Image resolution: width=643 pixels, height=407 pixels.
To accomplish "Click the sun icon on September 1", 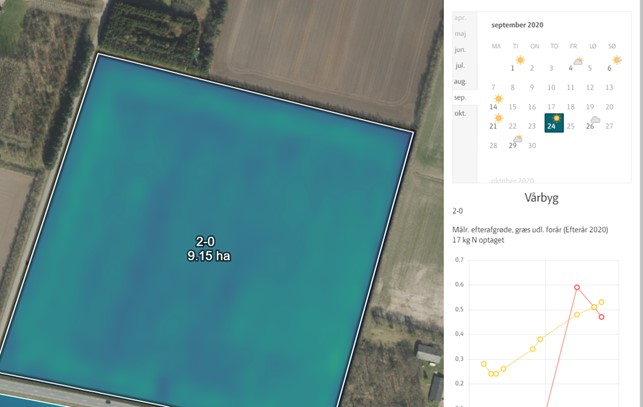I will (514, 61).
